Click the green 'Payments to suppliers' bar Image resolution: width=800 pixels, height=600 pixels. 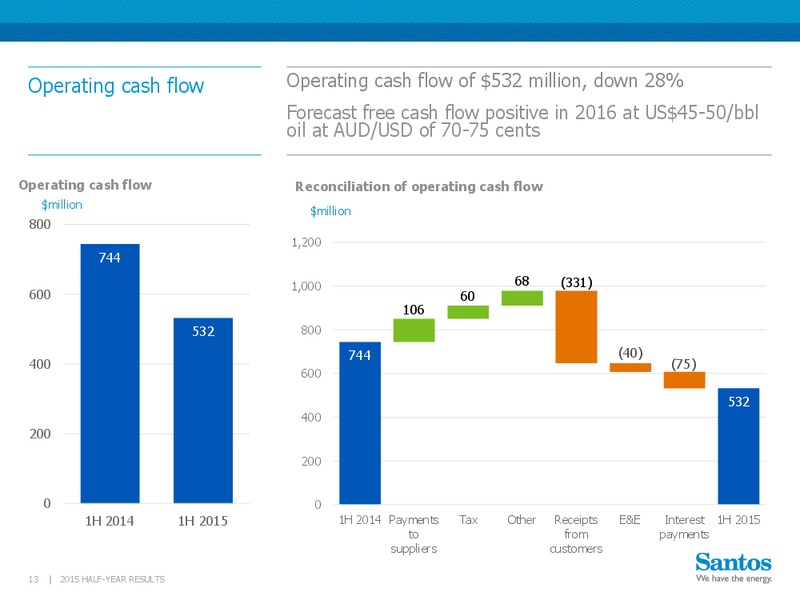click(414, 330)
